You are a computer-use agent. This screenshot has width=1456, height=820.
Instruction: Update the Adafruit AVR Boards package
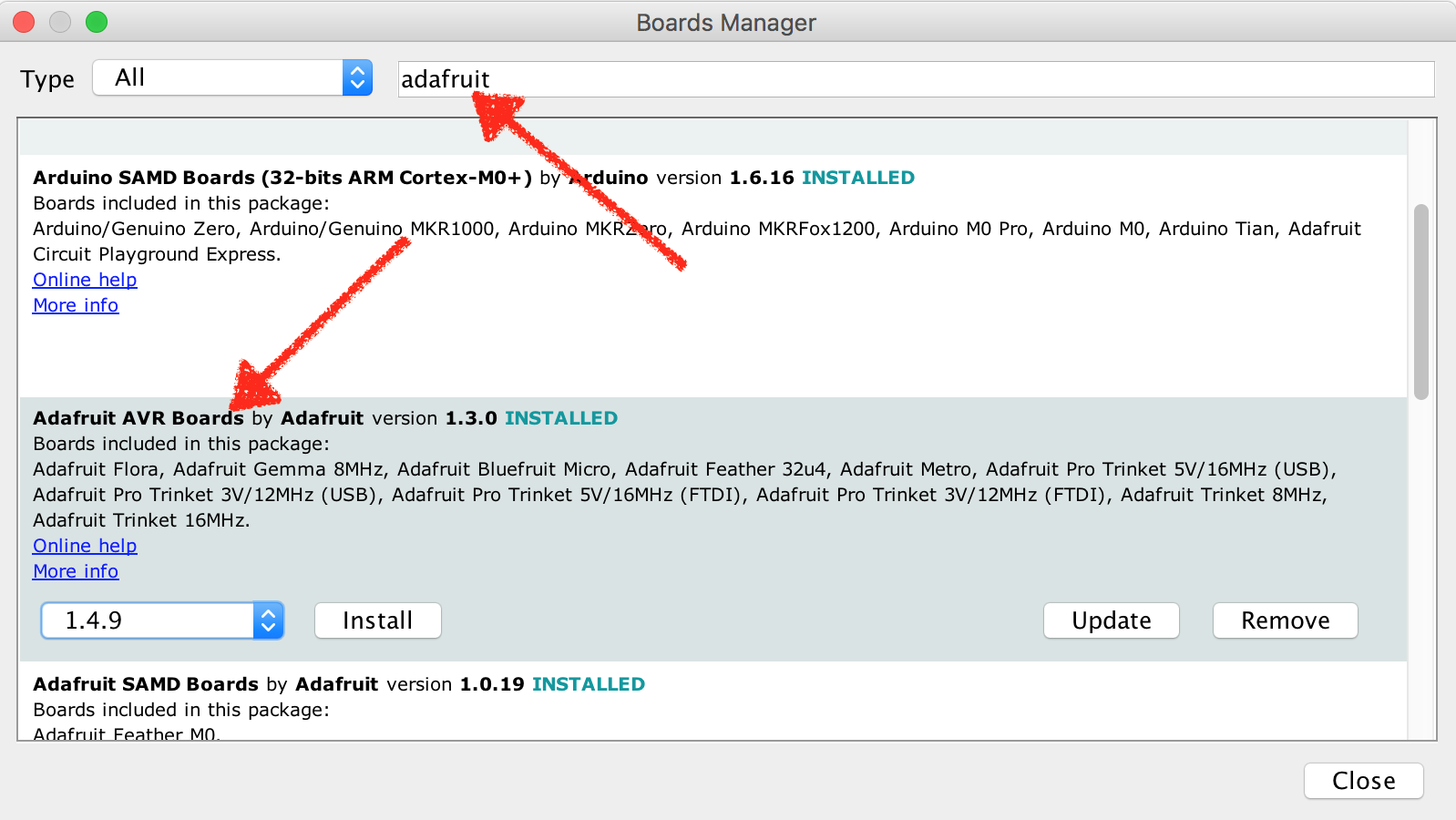[x=1111, y=620]
